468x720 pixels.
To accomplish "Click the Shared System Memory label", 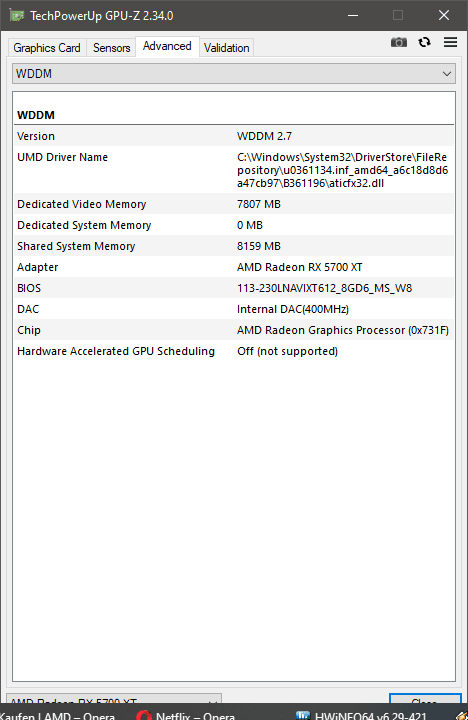I will tap(76, 247).
